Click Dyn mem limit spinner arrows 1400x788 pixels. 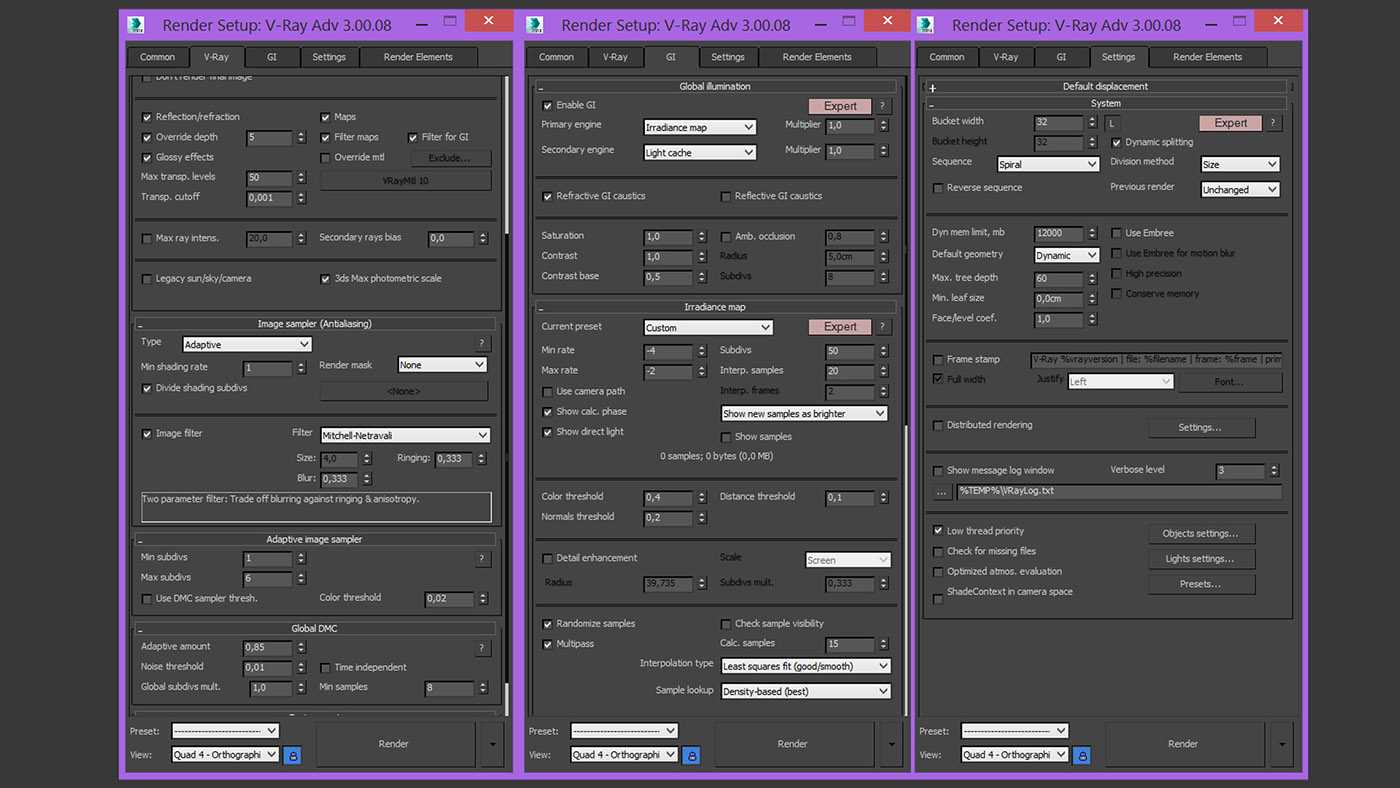click(x=1092, y=234)
